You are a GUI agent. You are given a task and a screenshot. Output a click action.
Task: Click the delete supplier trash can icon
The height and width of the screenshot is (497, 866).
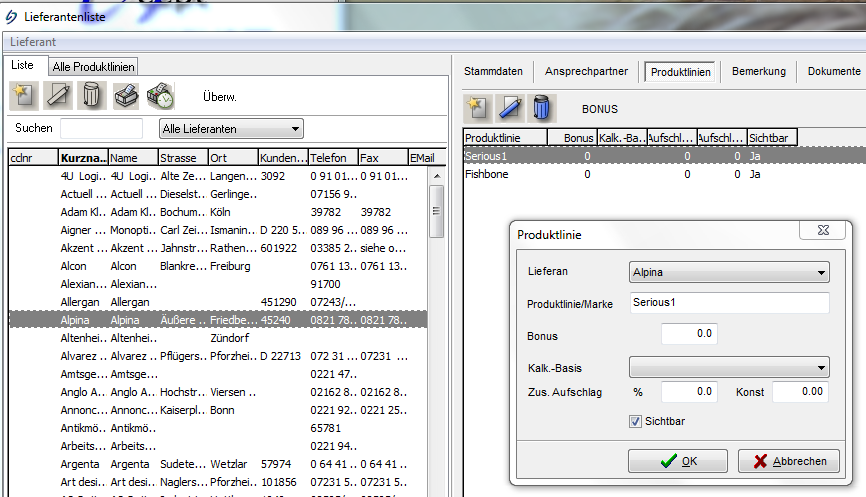tap(91, 95)
